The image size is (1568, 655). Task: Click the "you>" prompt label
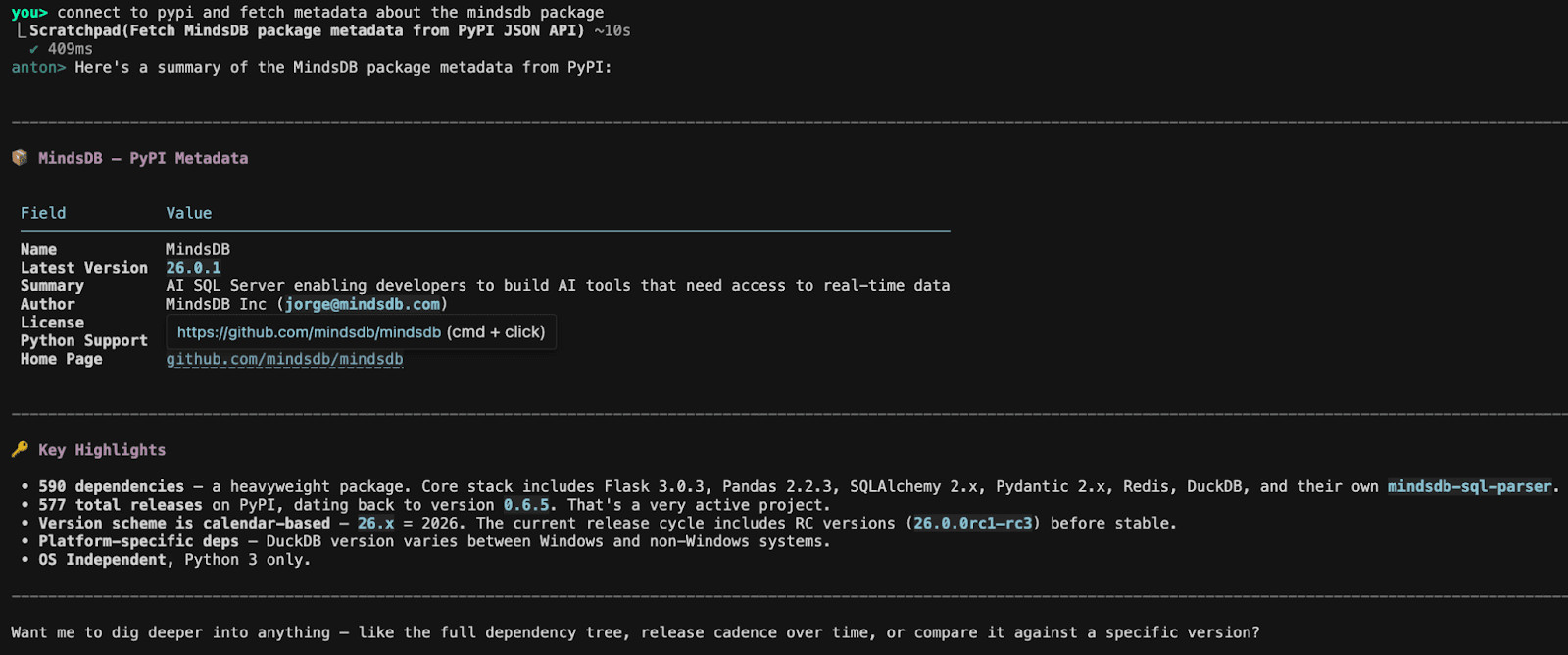coord(29,13)
